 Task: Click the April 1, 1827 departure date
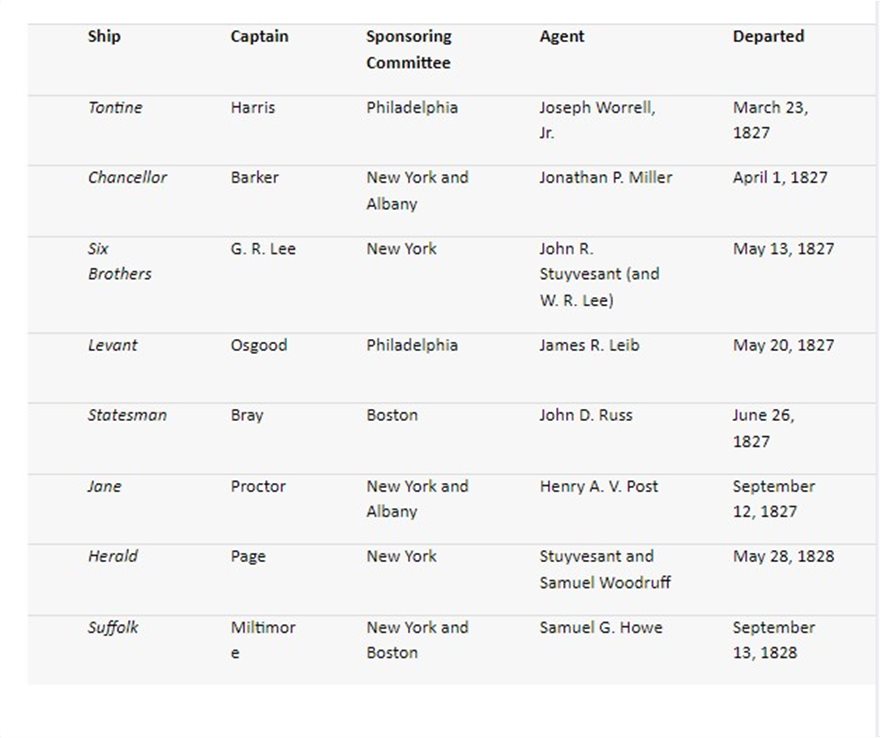coord(780,177)
